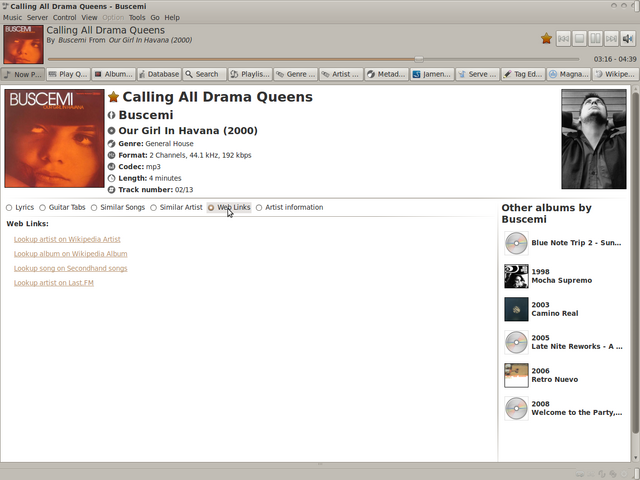Viewport: 640px width, 480px height.
Task: Open the Genre browser tab
Action: coord(296,74)
